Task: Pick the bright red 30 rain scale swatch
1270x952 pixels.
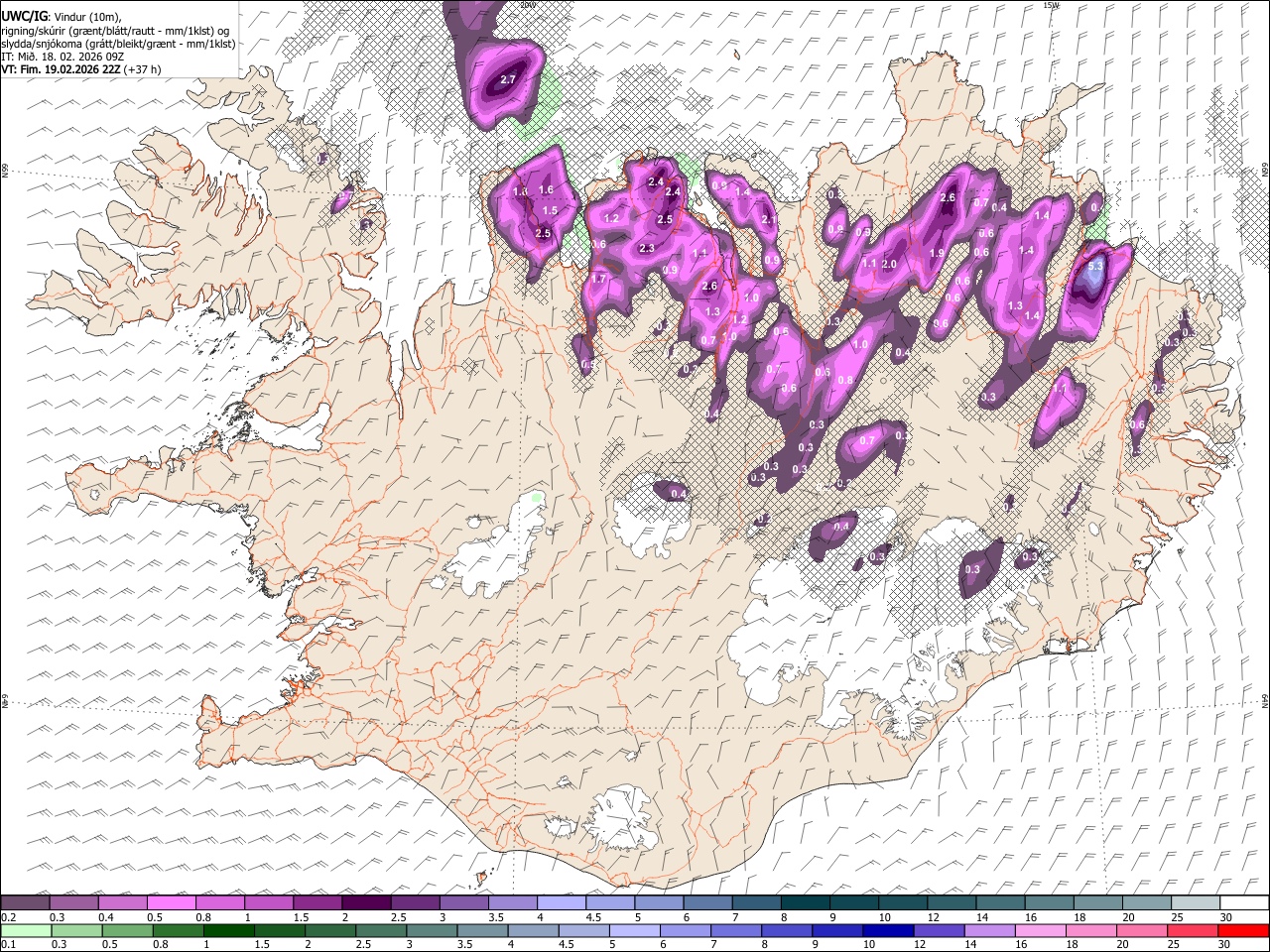Action: 1243,930
